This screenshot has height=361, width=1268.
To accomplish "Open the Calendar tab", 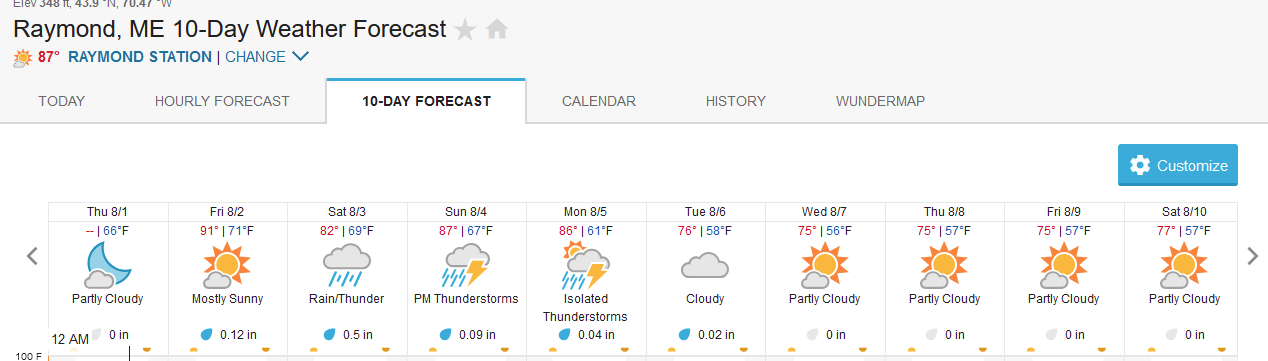I will click(599, 101).
